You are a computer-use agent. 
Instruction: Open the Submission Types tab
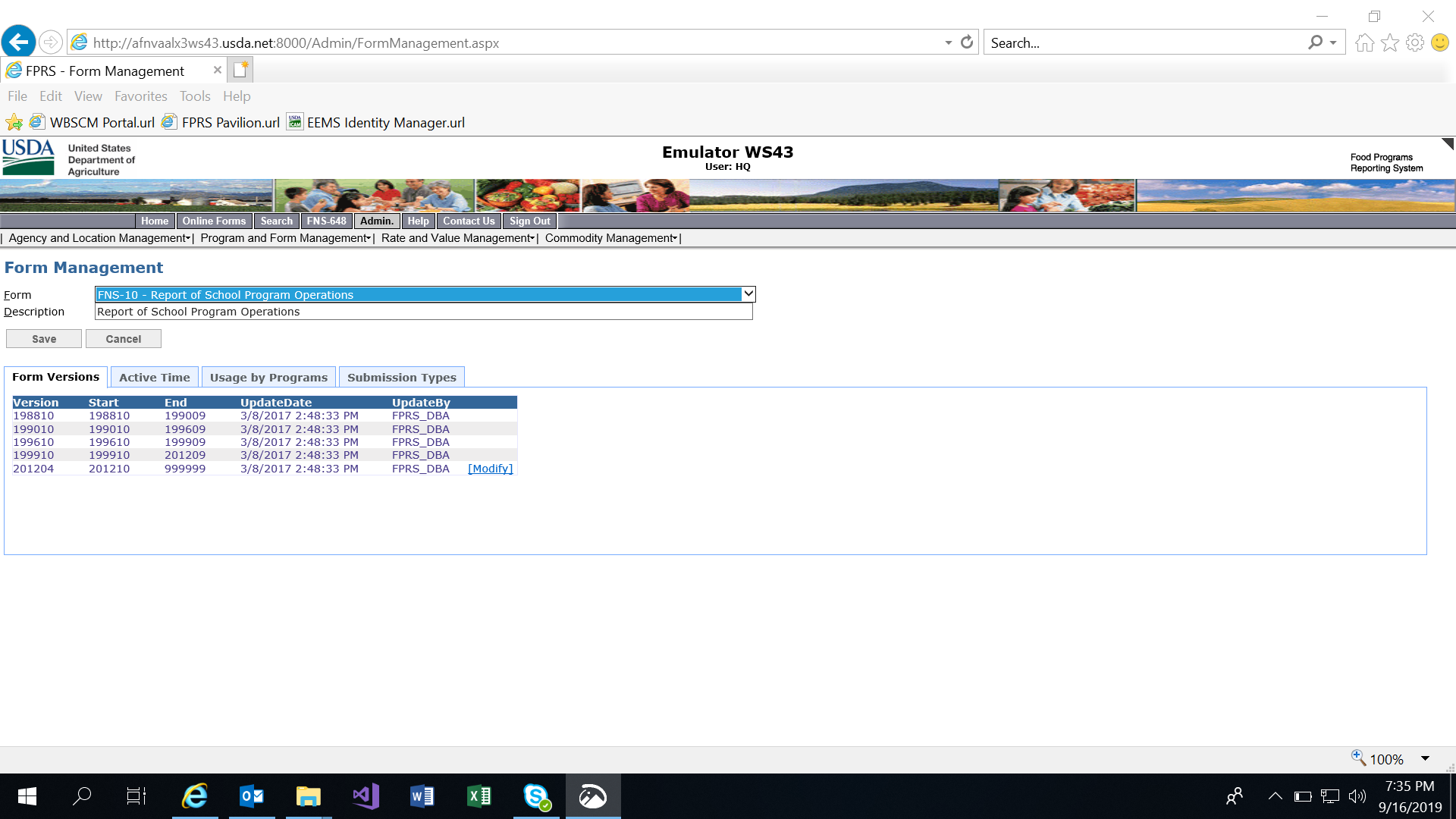pyautogui.click(x=401, y=378)
